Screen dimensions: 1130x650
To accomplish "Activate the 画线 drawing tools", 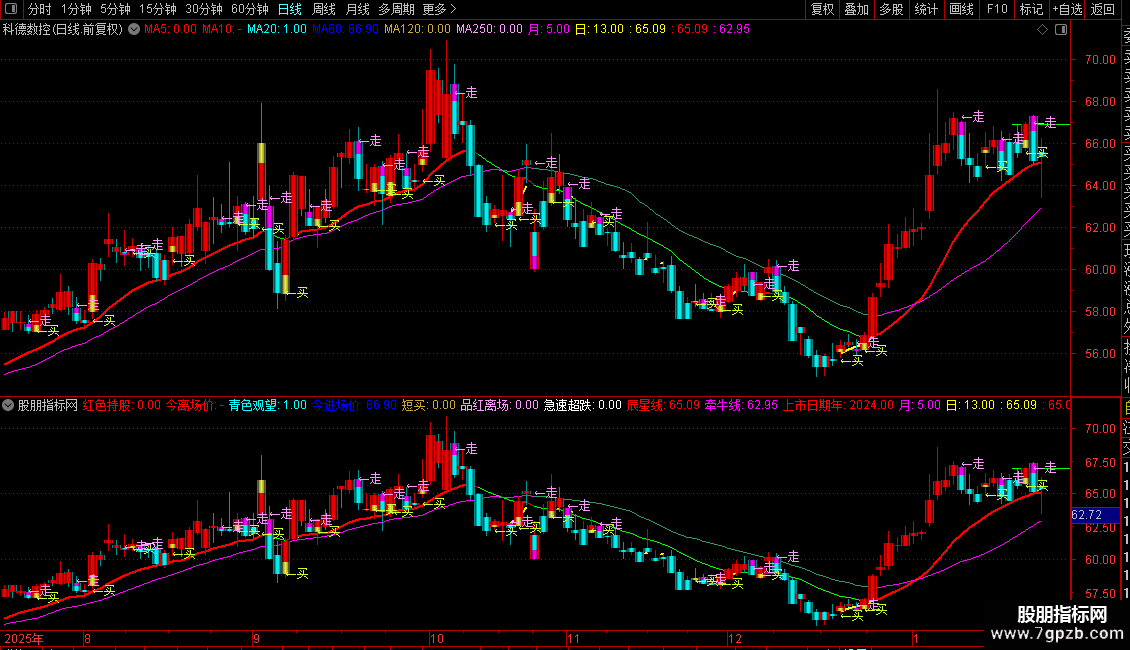I will 961,9.
